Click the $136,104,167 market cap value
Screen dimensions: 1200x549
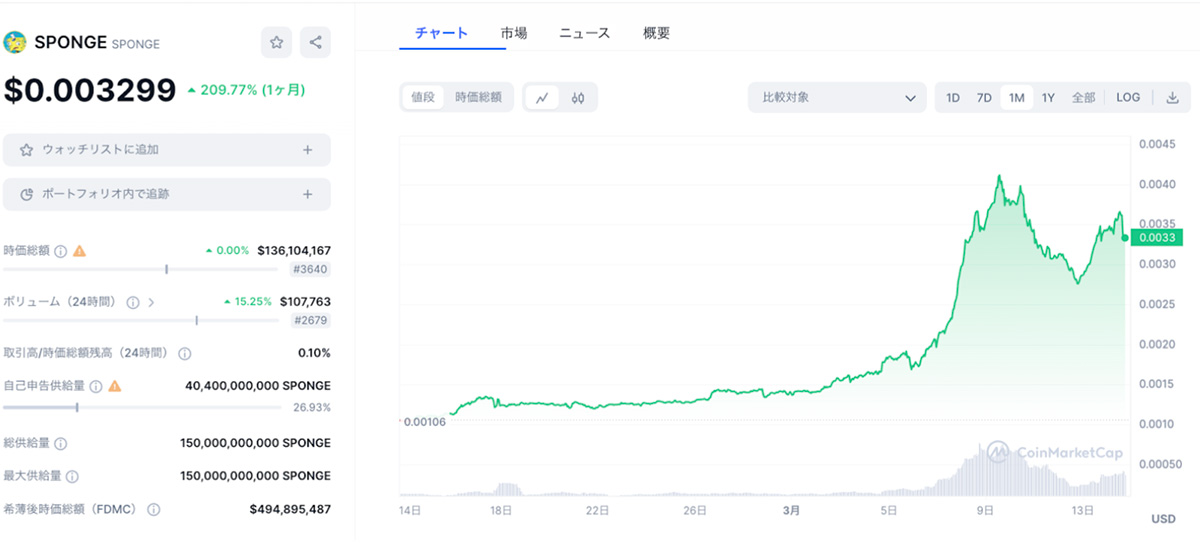pyautogui.click(x=294, y=251)
